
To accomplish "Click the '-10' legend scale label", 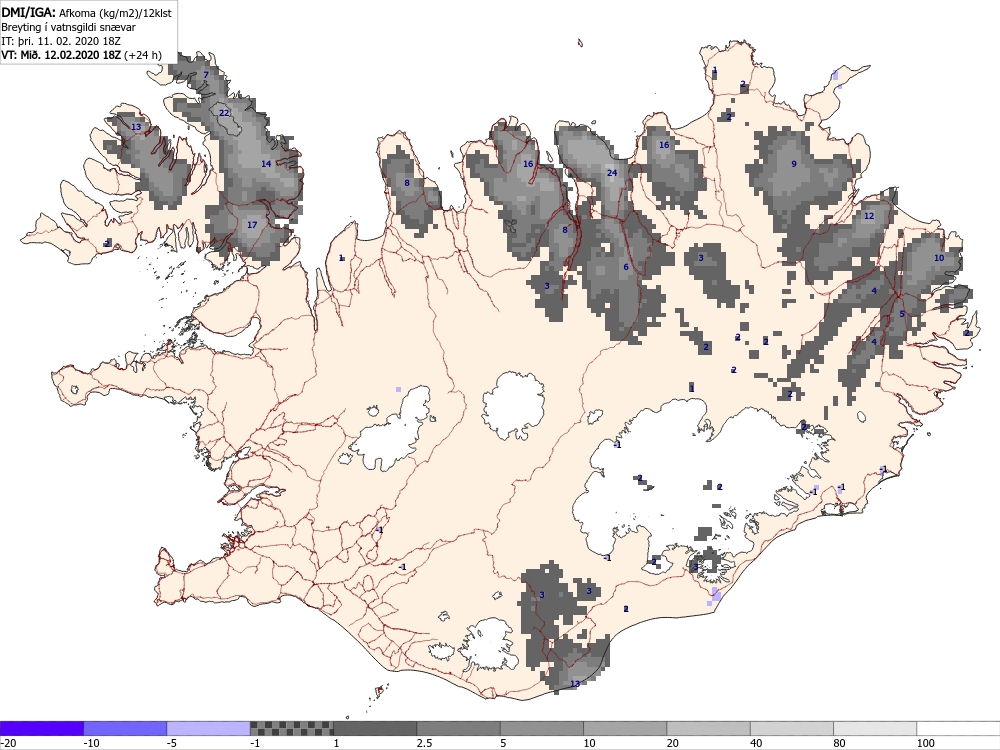I will click(x=91, y=743).
